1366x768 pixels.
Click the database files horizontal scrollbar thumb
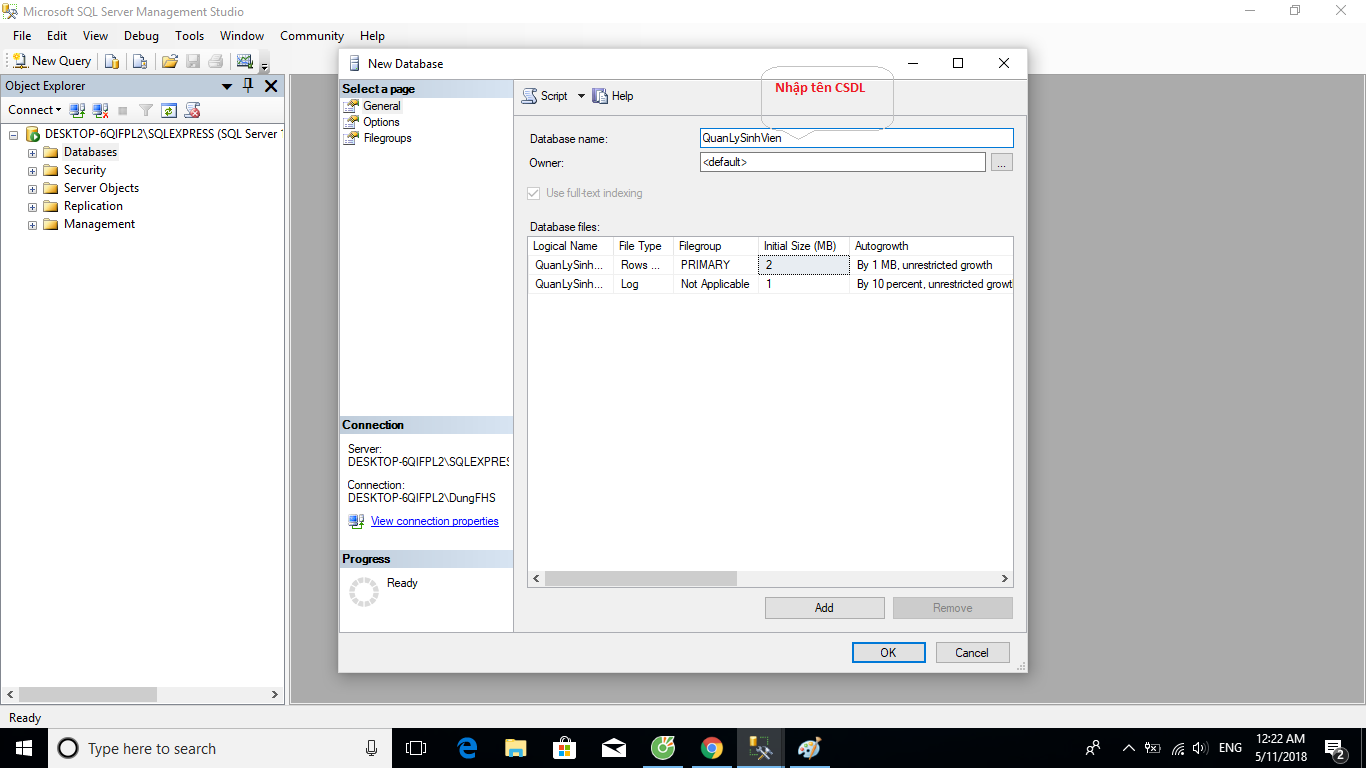[640, 578]
